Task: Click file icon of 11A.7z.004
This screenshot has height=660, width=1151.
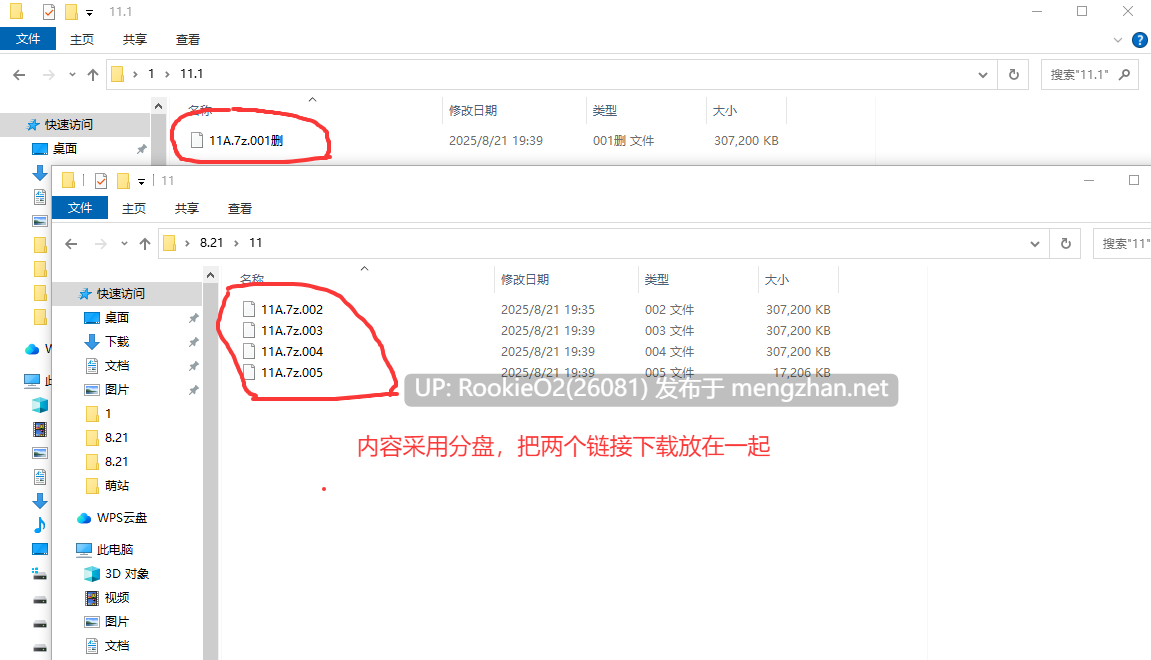Action: click(249, 351)
